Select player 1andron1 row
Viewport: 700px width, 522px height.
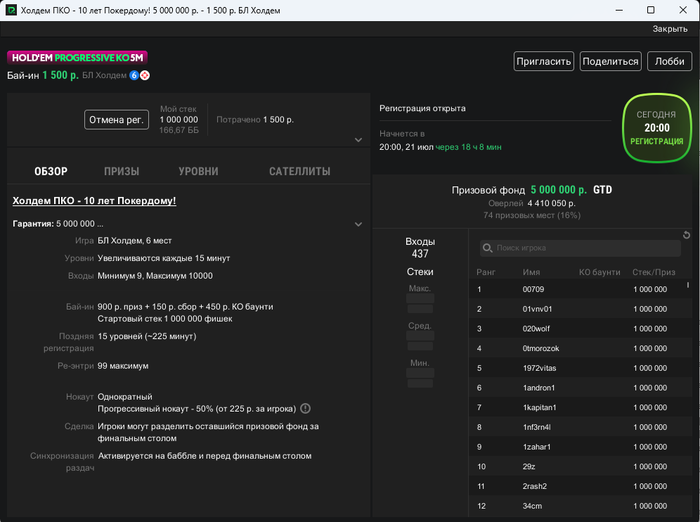pos(580,388)
